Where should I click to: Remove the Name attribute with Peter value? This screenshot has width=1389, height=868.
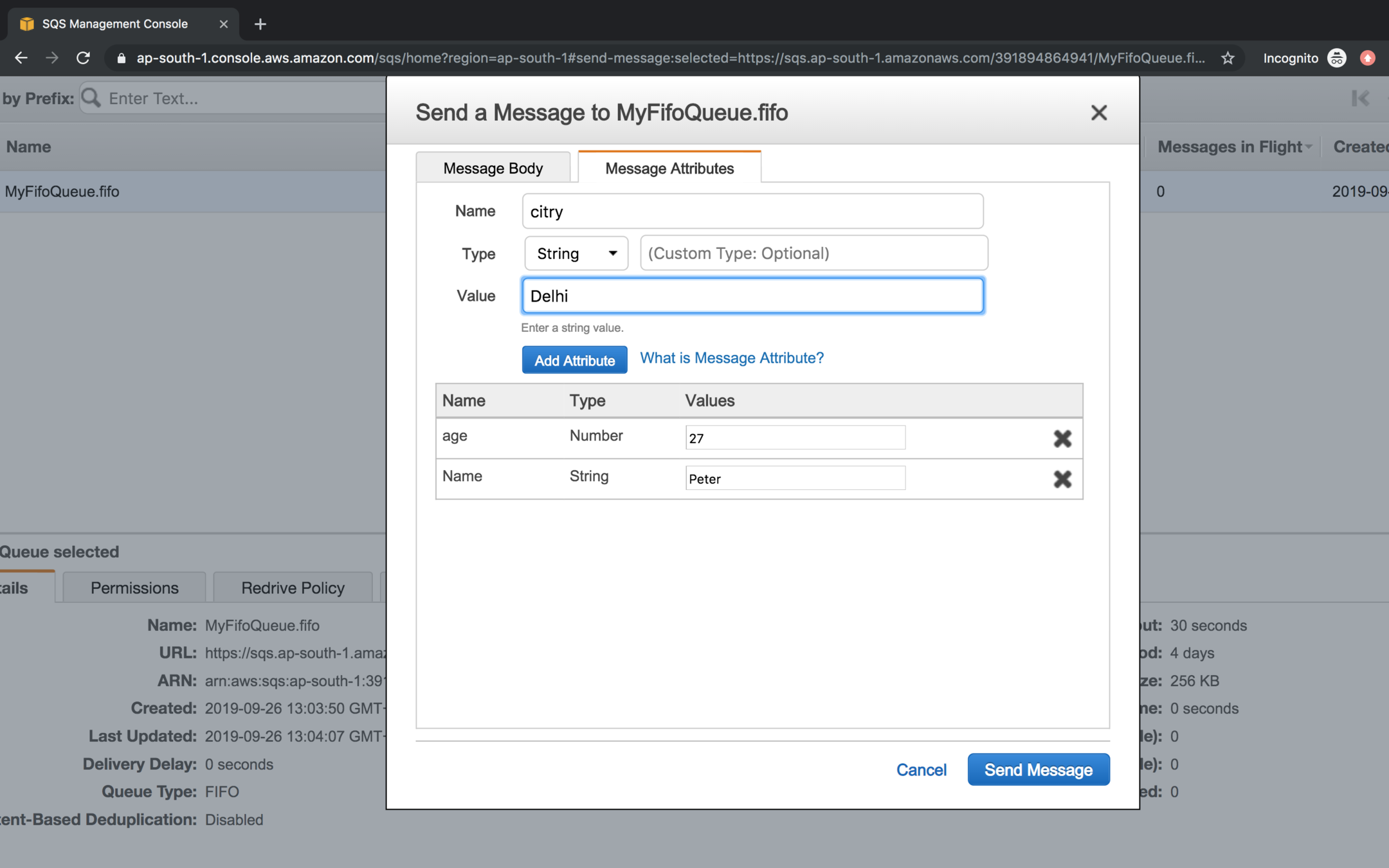pyautogui.click(x=1062, y=479)
